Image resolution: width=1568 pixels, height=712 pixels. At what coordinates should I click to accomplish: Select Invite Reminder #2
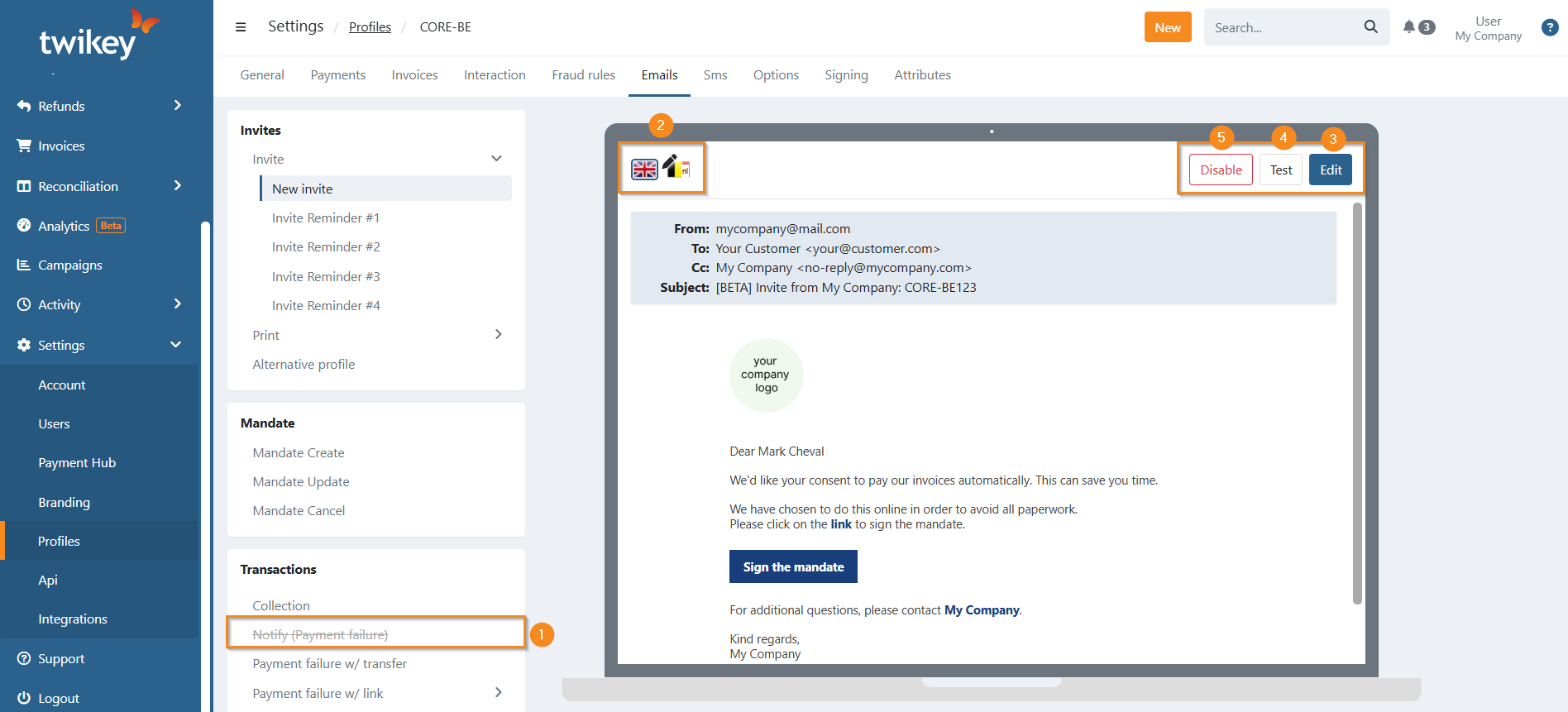(x=326, y=247)
